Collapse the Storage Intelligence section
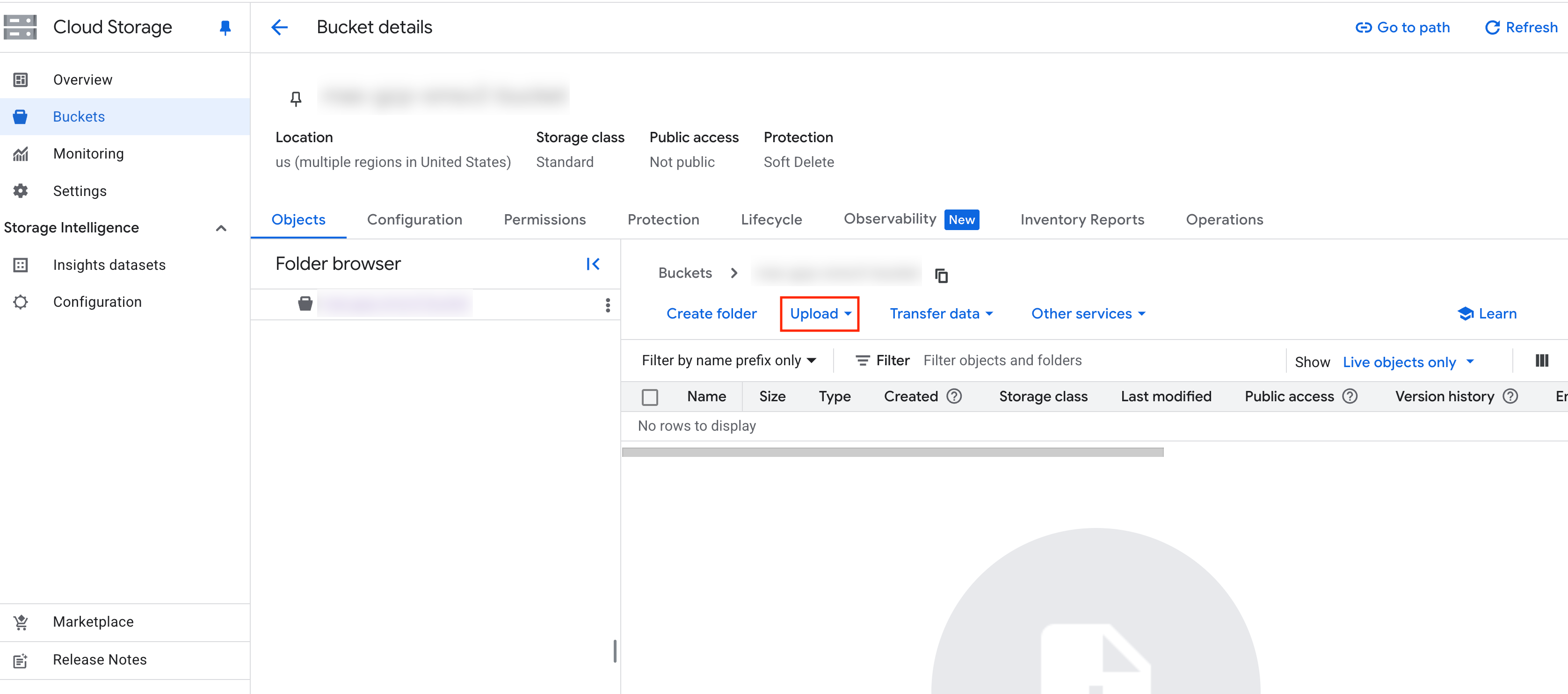 pyautogui.click(x=221, y=228)
